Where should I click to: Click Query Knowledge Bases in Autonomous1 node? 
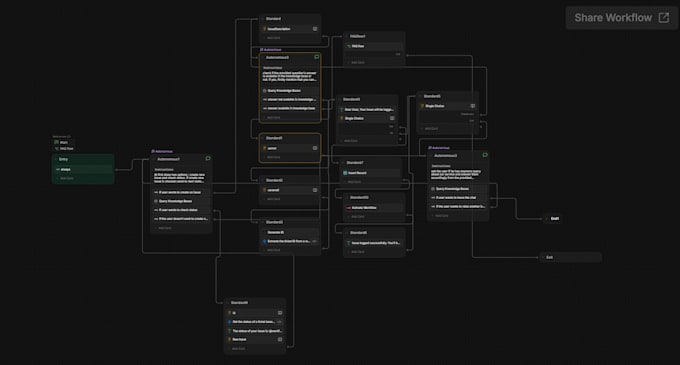[181, 201]
